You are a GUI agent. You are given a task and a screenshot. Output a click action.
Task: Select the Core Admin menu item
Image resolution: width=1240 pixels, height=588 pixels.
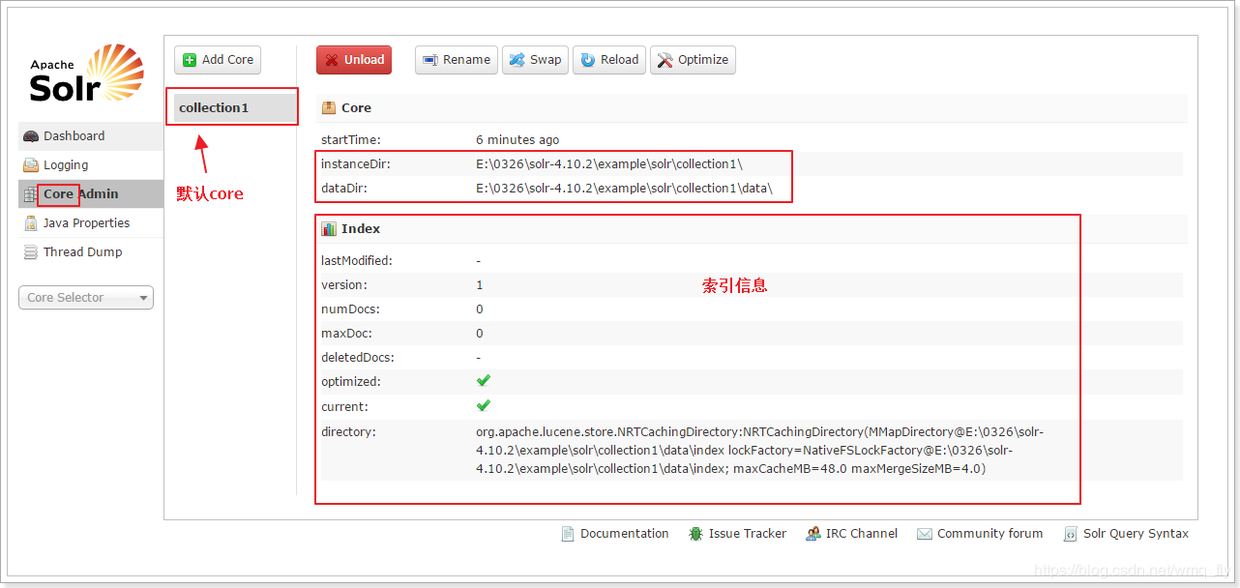[90, 194]
